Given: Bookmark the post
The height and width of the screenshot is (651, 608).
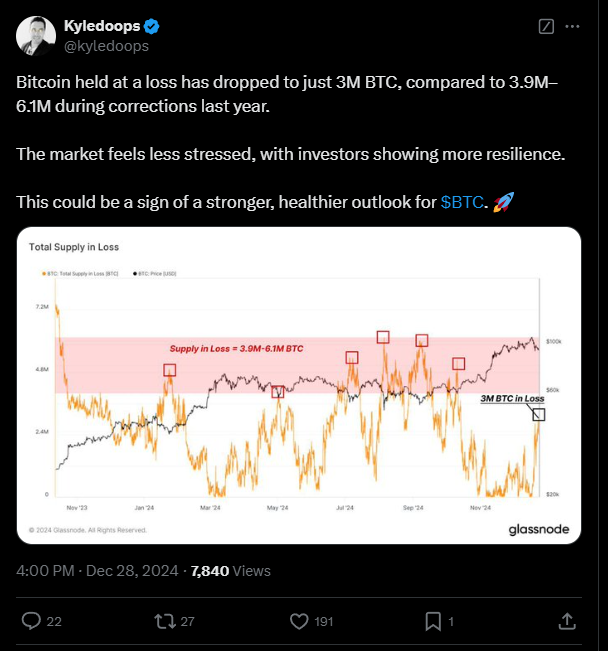Looking at the screenshot, I should tap(433, 622).
